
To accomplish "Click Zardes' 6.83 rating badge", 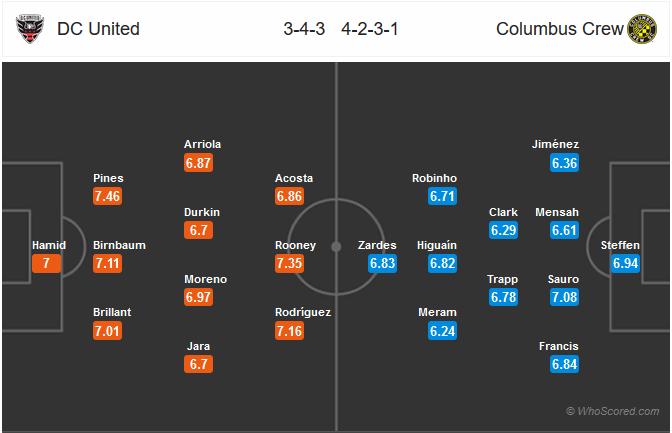I will 382,263.
